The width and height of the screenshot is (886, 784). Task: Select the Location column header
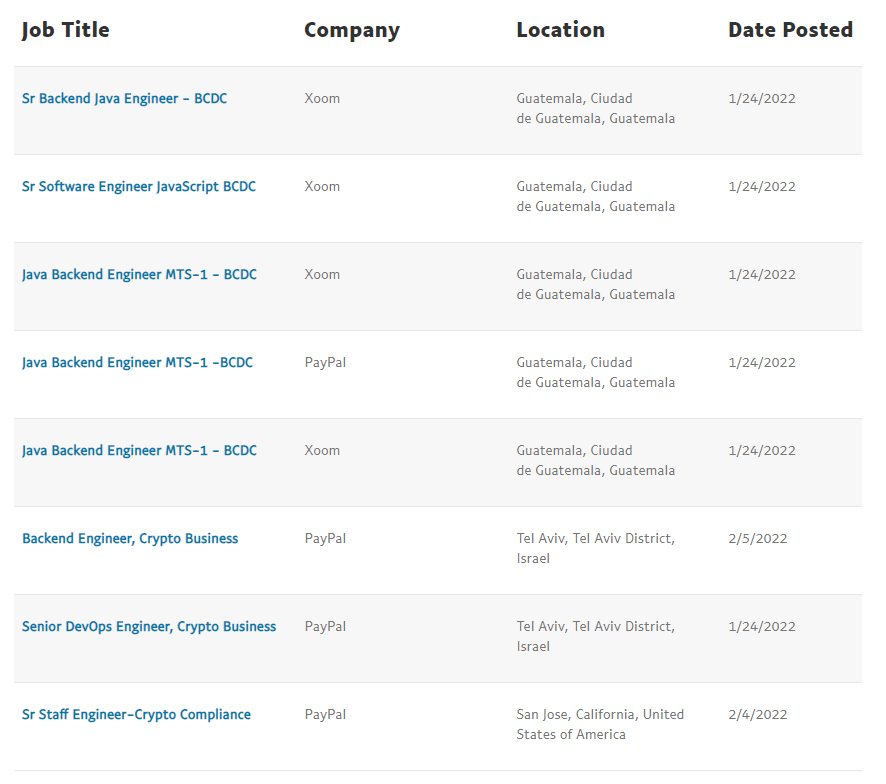click(560, 30)
